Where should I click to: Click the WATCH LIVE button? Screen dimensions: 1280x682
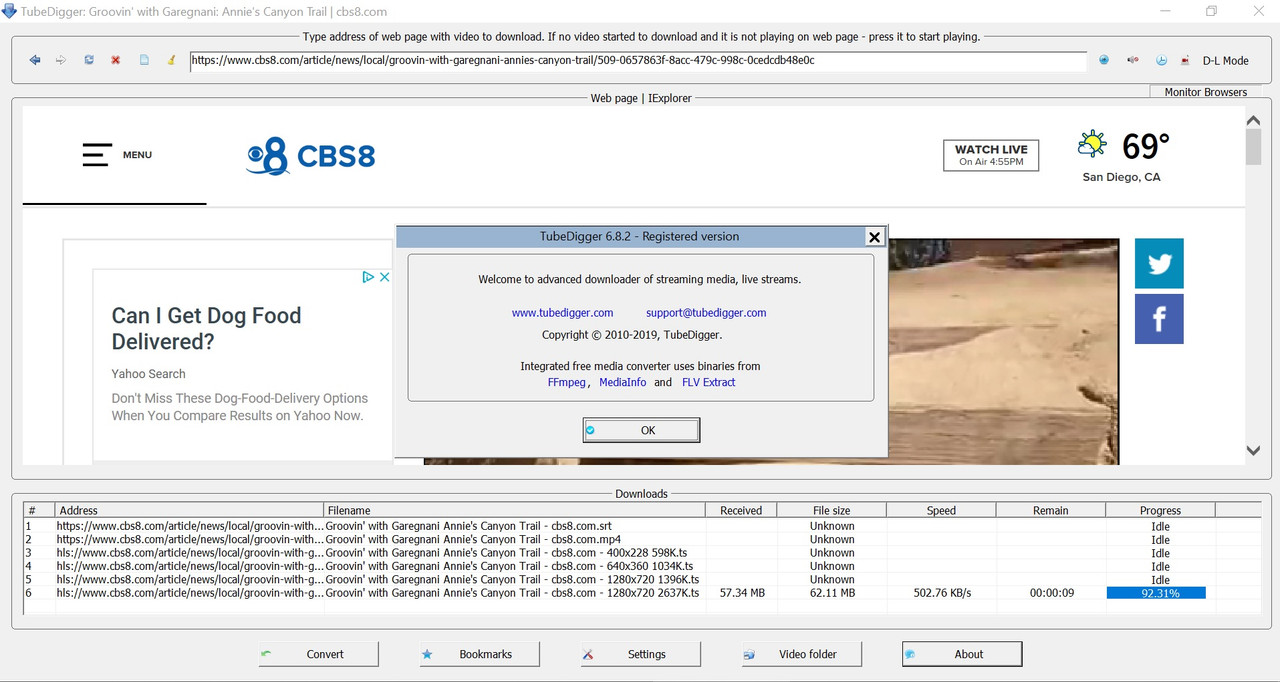click(991, 155)
